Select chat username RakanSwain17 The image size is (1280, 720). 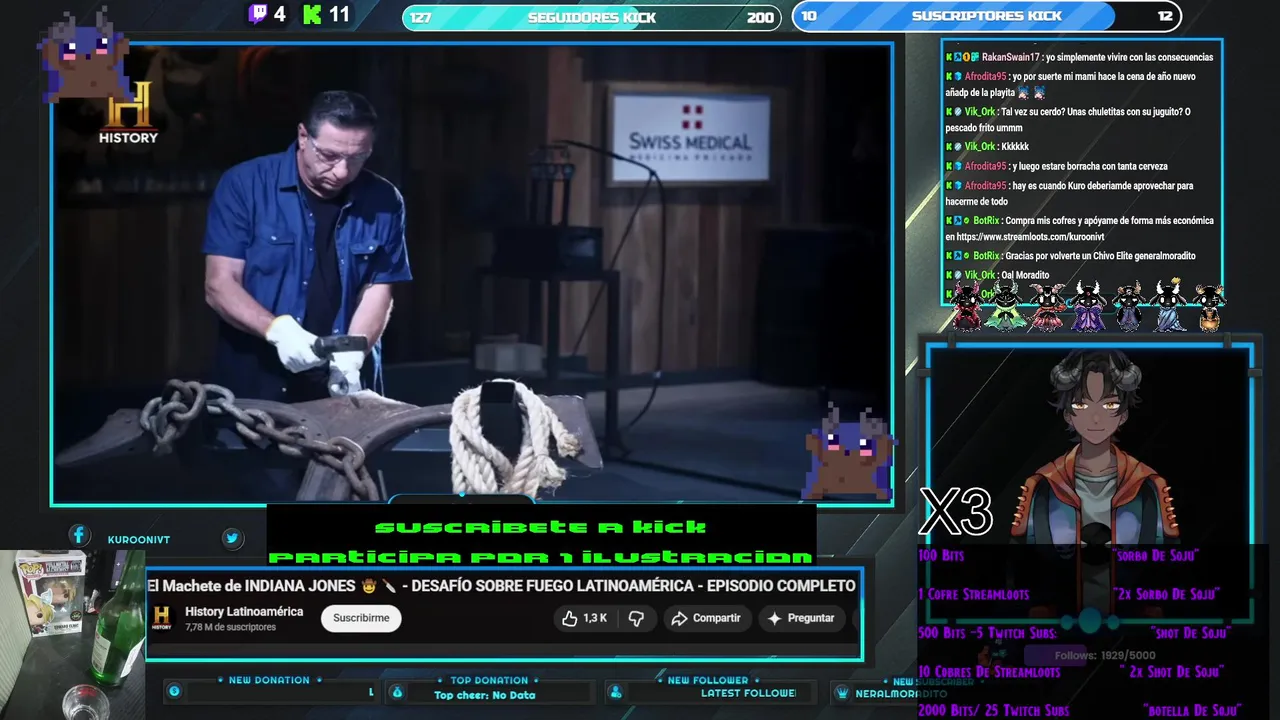point(1010,57)
